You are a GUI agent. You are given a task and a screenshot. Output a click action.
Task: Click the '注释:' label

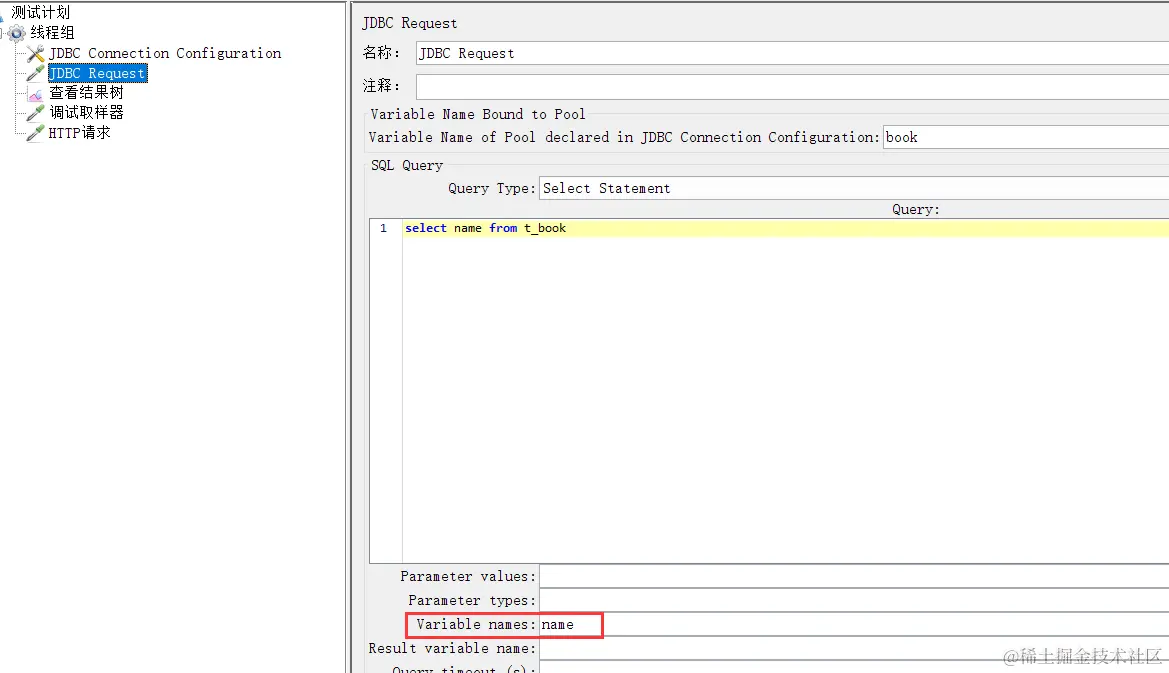pos(381,86)
